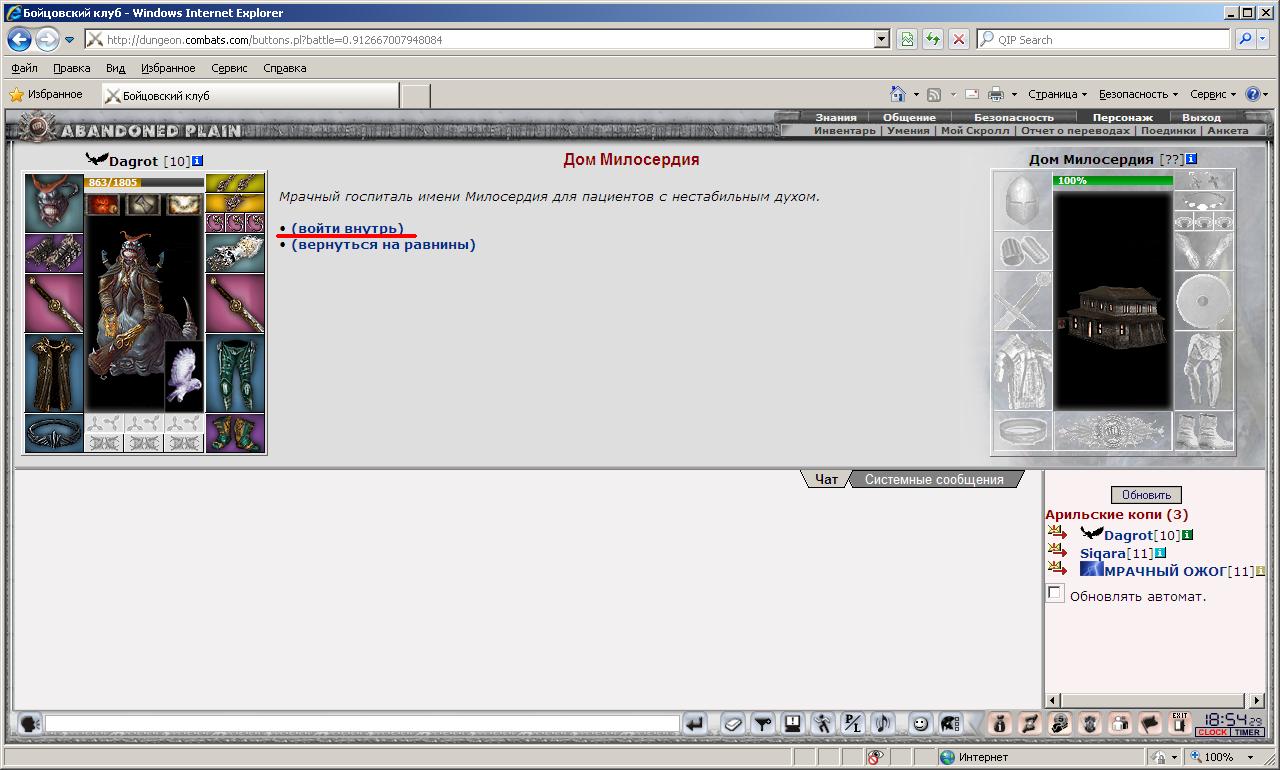
Task: Open Страница dropdown in command bar
Action: tap(1057, 94)
